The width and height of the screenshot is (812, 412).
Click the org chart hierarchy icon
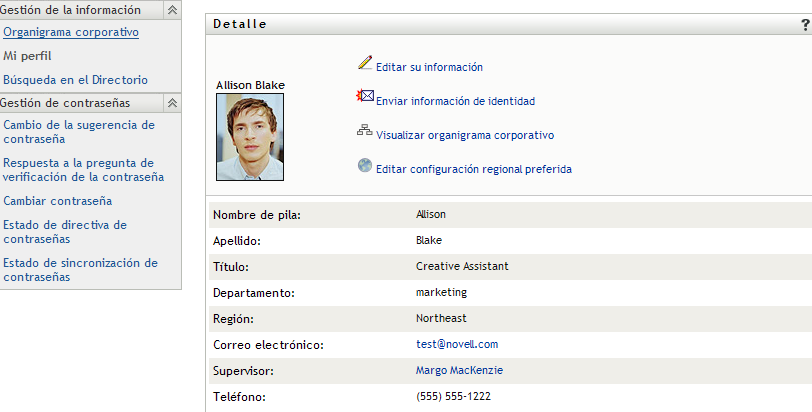(365, 131)
